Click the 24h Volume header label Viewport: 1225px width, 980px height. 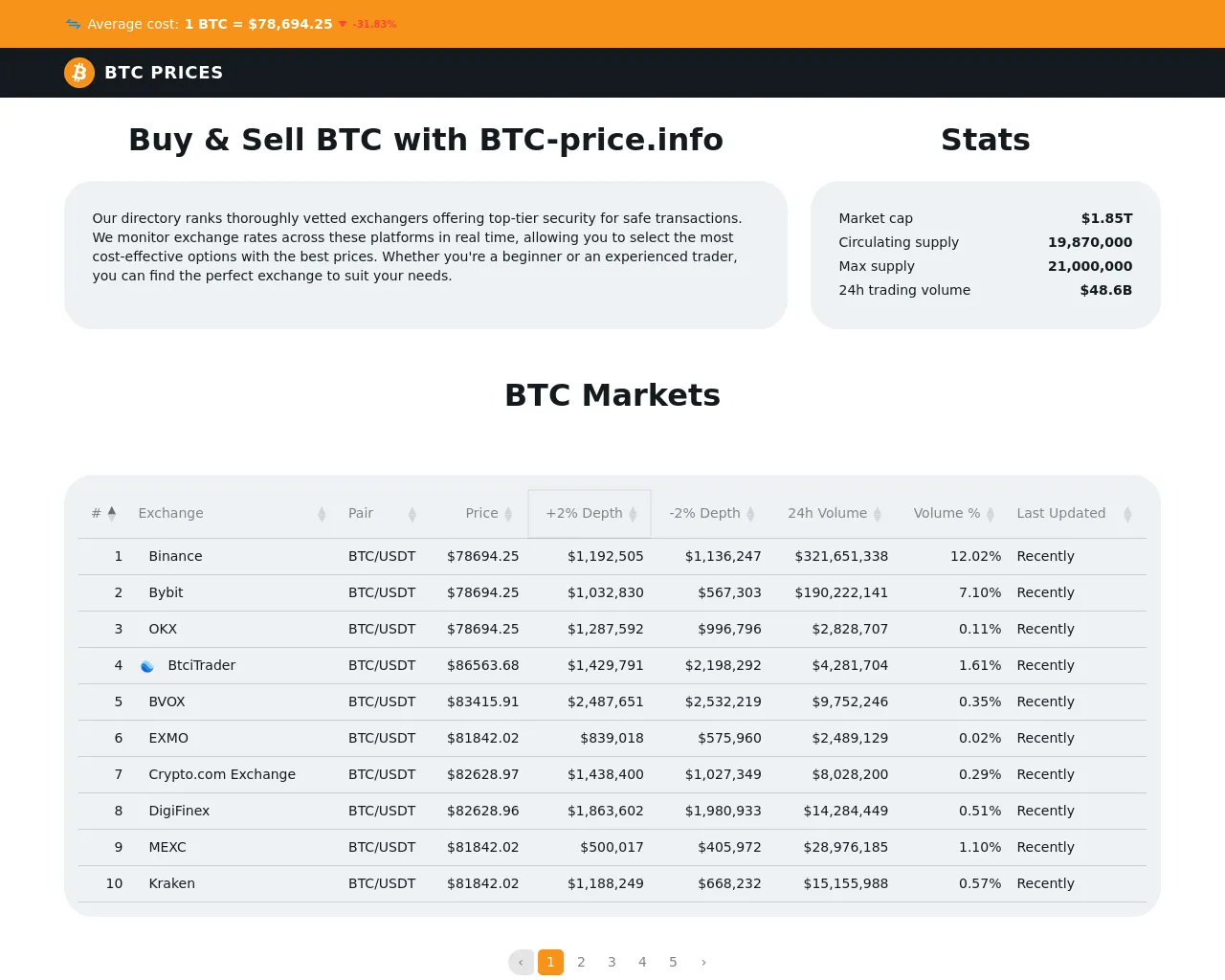tap(827, 513)
